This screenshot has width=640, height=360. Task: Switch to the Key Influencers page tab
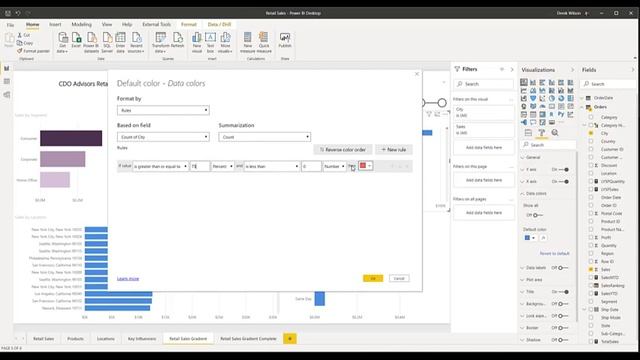tap(142, 339)
